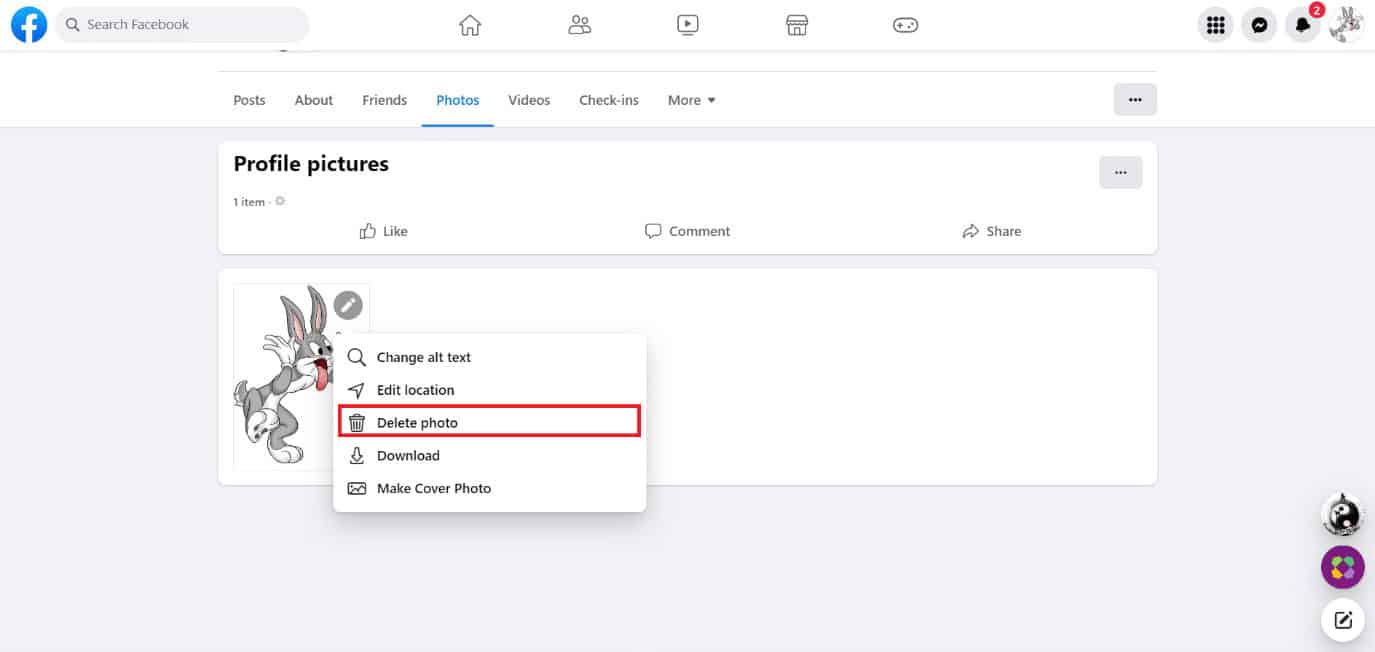Screen dimensions: 1375x652
Task: Comment on the Profile pictures album
Action: [x=688, y=231]
